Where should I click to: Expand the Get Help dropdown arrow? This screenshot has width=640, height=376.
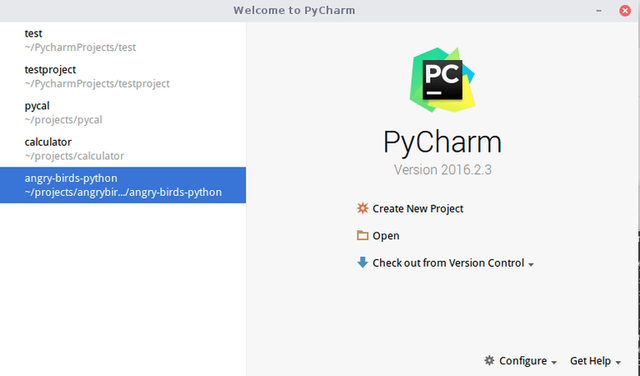point(618,363)
